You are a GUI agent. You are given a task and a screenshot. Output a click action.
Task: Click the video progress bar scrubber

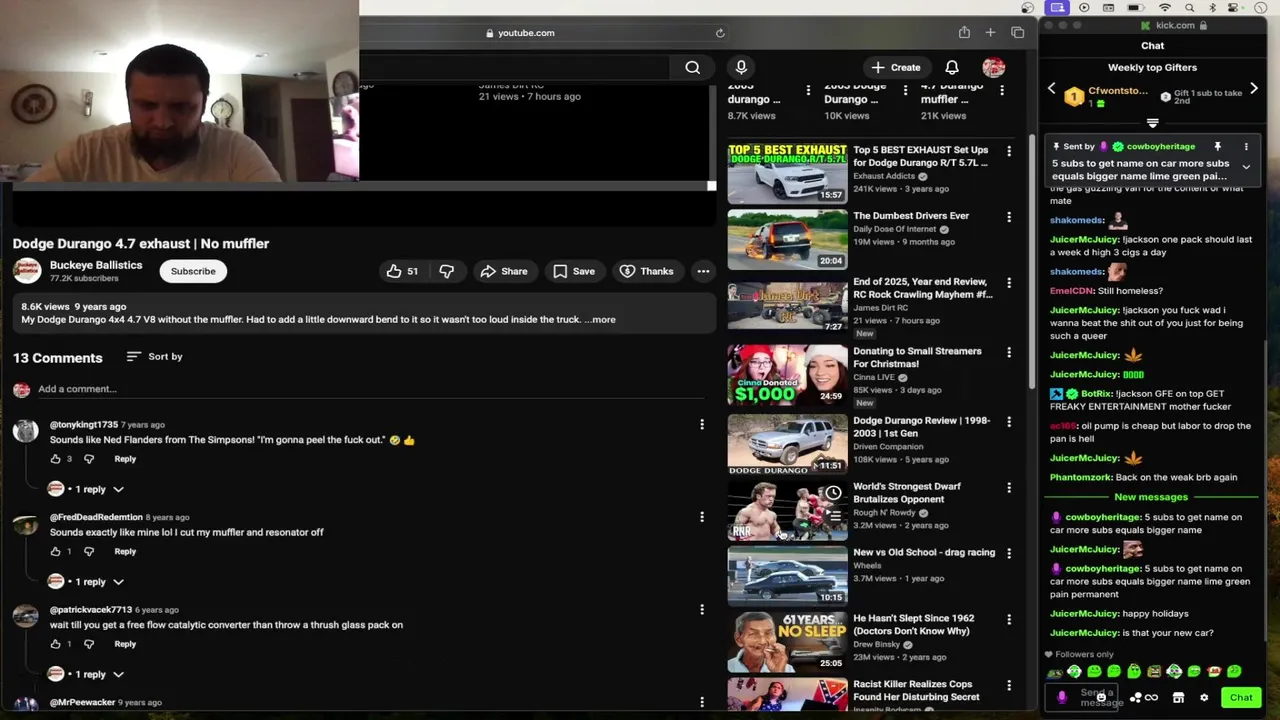point(711,186)
